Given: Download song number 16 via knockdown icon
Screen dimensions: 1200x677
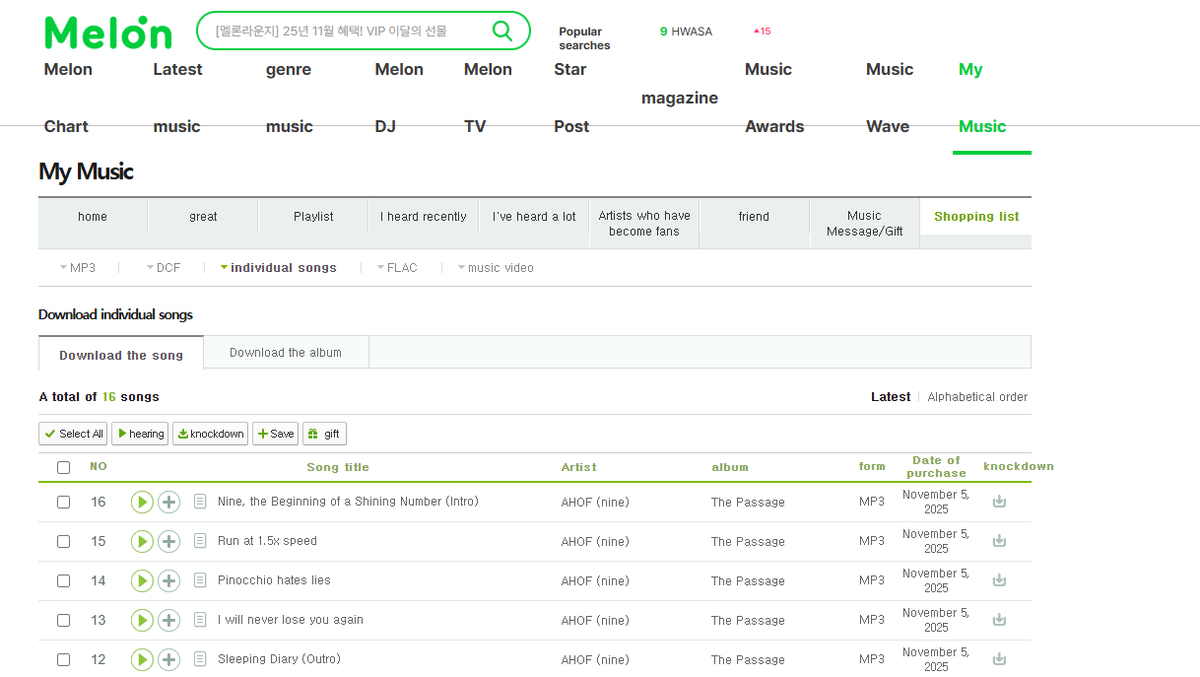Looking at the screenshot, I should coord(999,501).
